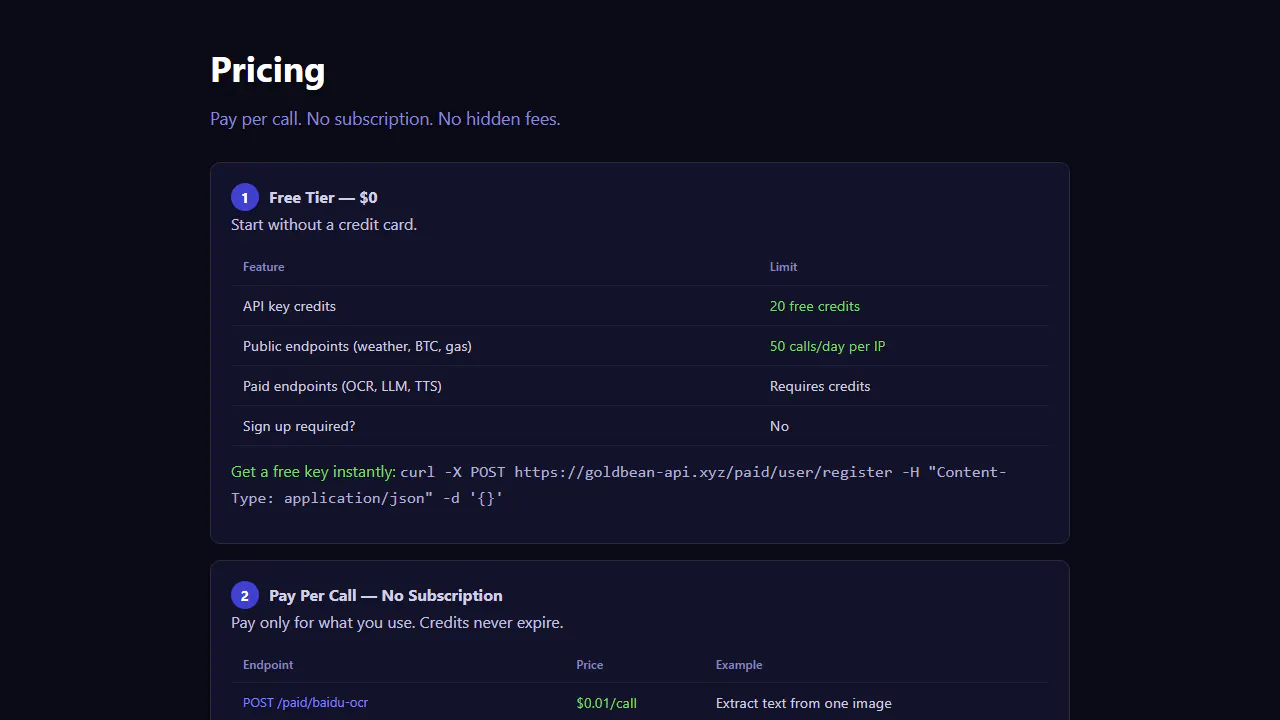Click the Feature column header
The width and height of the screenshot is (1280, 720).
point(264,267)
